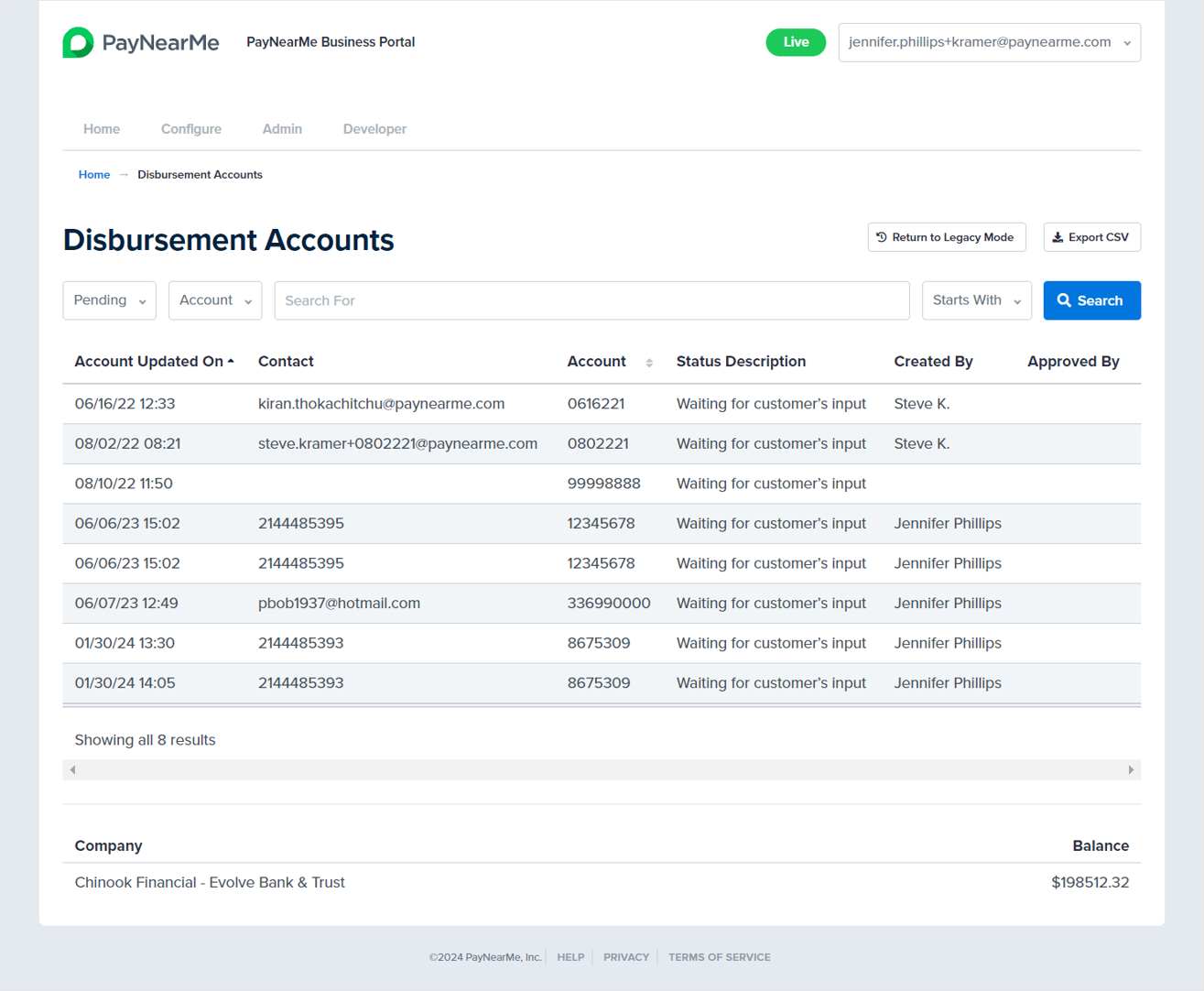This screenshot has height=991, width=1204.
Task: Open the PRIVACY footer link
Action: (626, 957)
